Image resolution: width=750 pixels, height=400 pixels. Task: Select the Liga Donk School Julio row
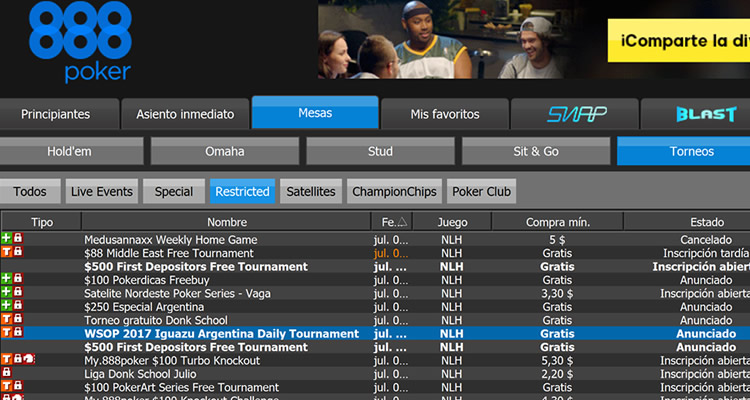tap(375, 374)
